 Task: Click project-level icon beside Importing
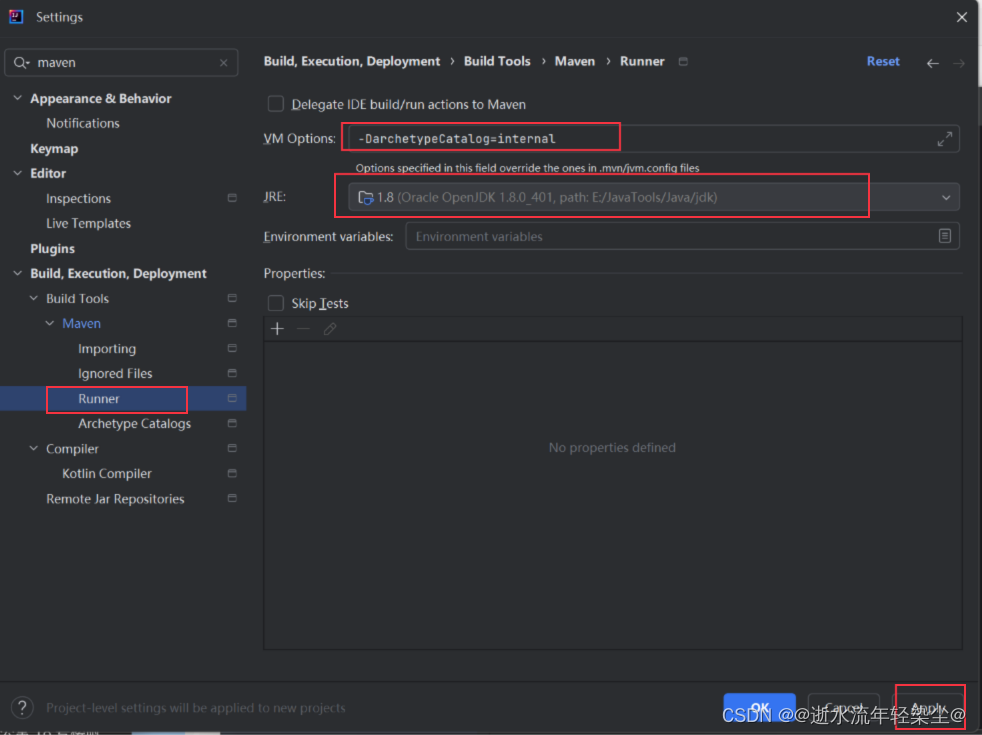232,348
